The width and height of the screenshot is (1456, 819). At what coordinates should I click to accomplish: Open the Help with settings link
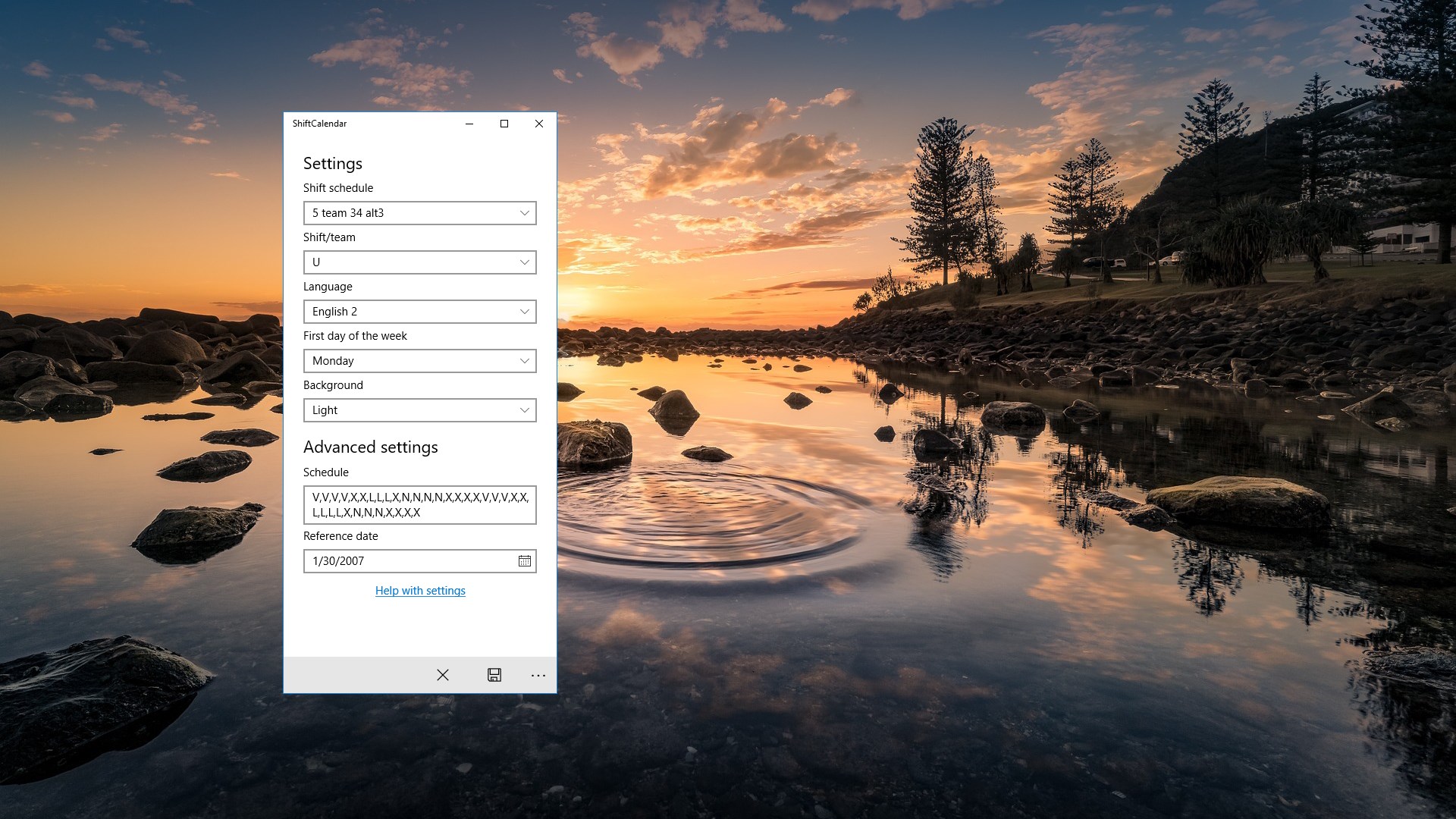coord(420,591)
